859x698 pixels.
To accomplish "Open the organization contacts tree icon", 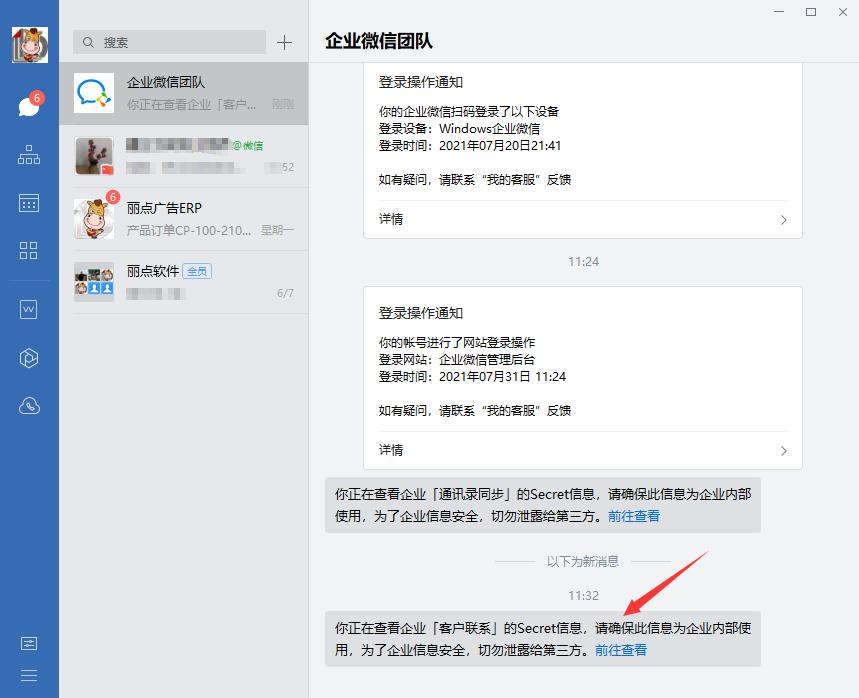I will [x=29, y=155].
